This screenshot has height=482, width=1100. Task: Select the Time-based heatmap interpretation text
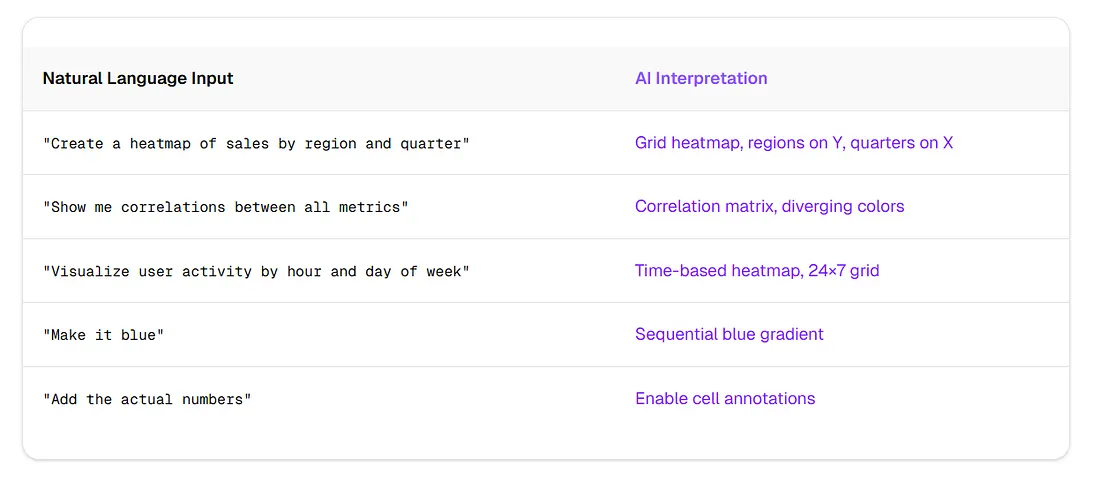(x=757, y=271)
